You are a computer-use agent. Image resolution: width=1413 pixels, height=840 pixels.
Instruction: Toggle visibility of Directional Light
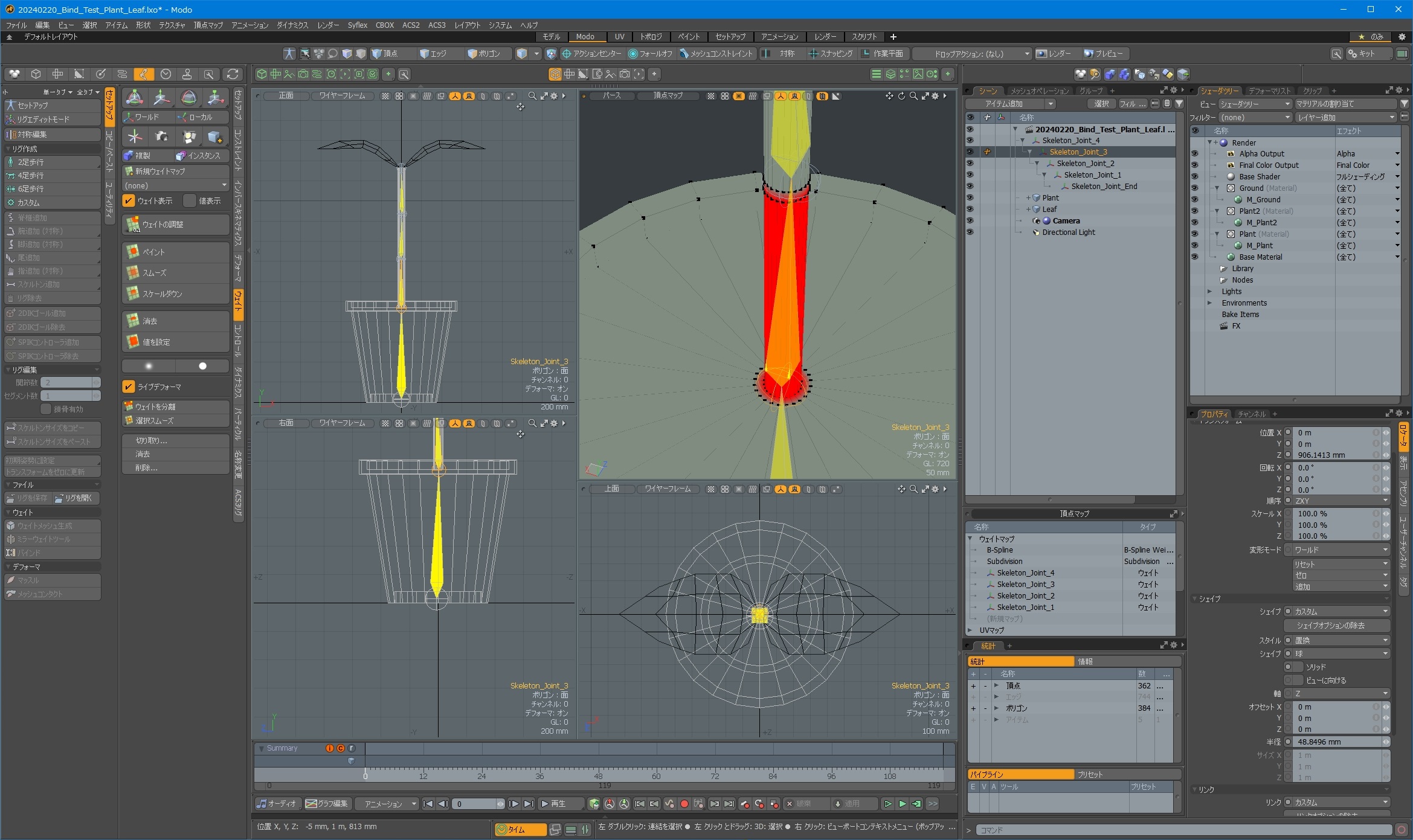click(x=970, y=232)
